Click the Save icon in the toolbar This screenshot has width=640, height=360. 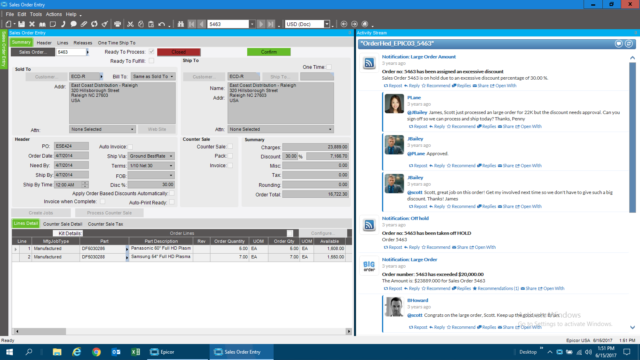pyautogui.click(x=21, y=24)
